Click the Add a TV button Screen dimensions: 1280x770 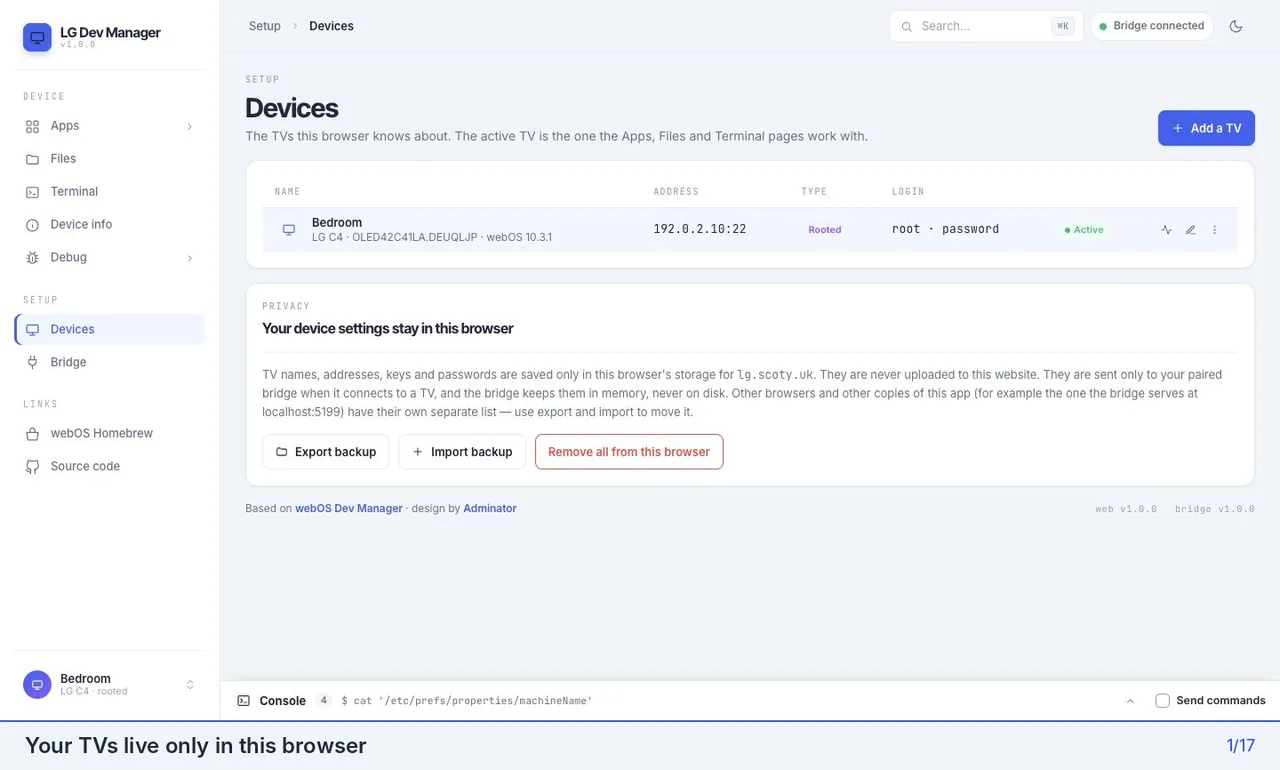[x=1206, y=128]
